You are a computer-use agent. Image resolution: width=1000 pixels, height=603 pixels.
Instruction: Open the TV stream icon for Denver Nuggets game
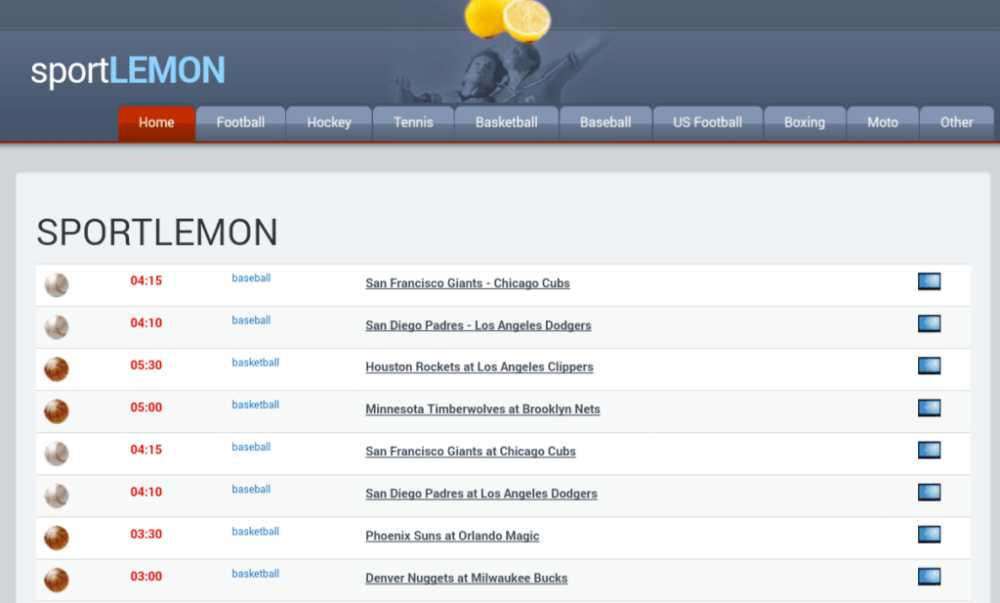pyautogui.click(x=929, y=576)
